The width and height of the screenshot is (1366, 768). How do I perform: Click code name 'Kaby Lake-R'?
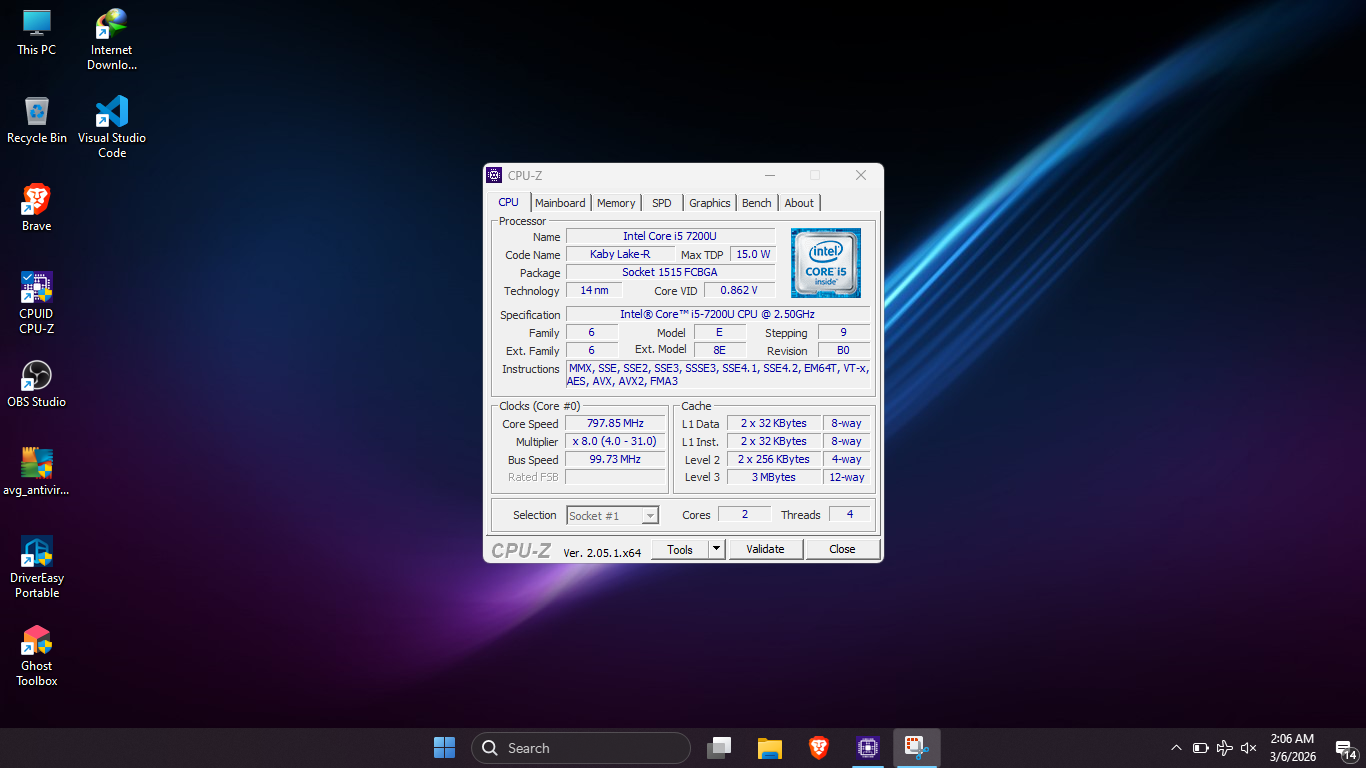tap(619, 254)
